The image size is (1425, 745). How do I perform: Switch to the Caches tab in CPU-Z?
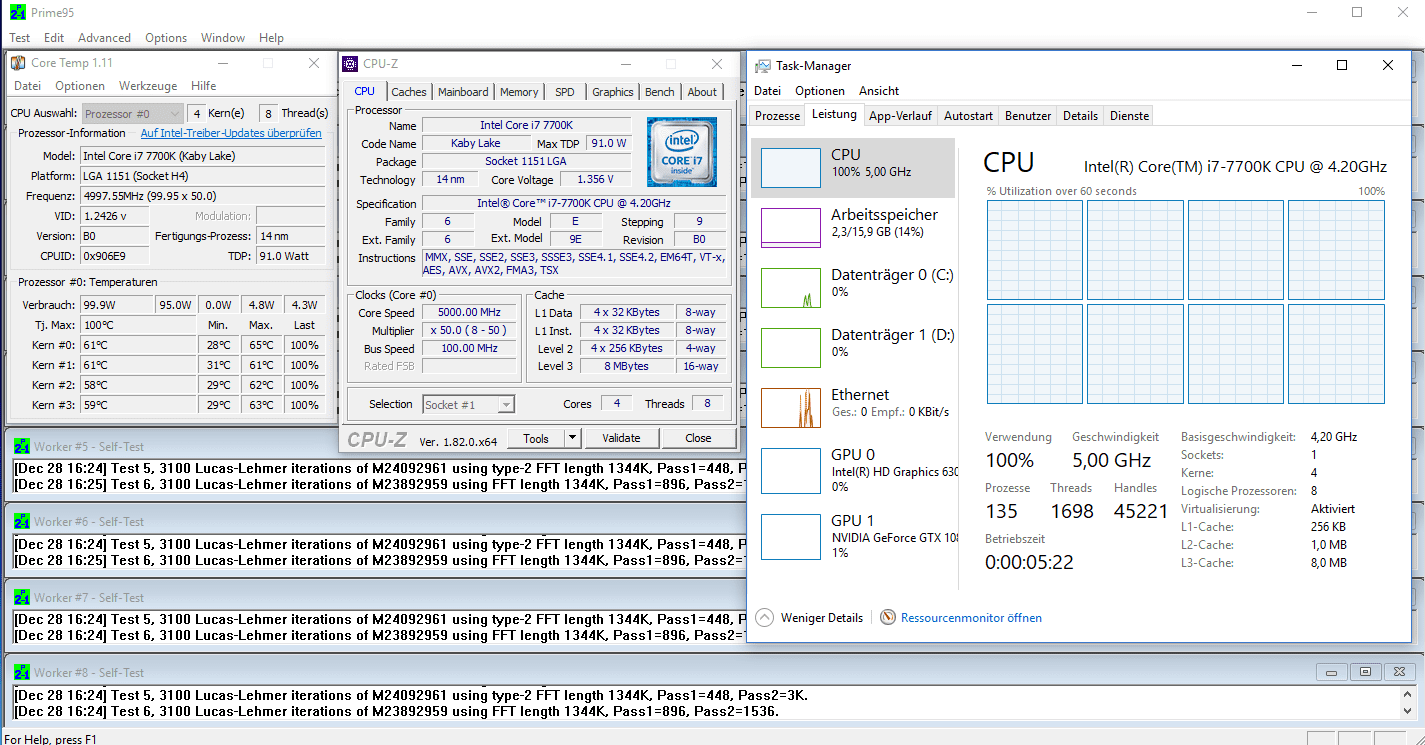408,91
